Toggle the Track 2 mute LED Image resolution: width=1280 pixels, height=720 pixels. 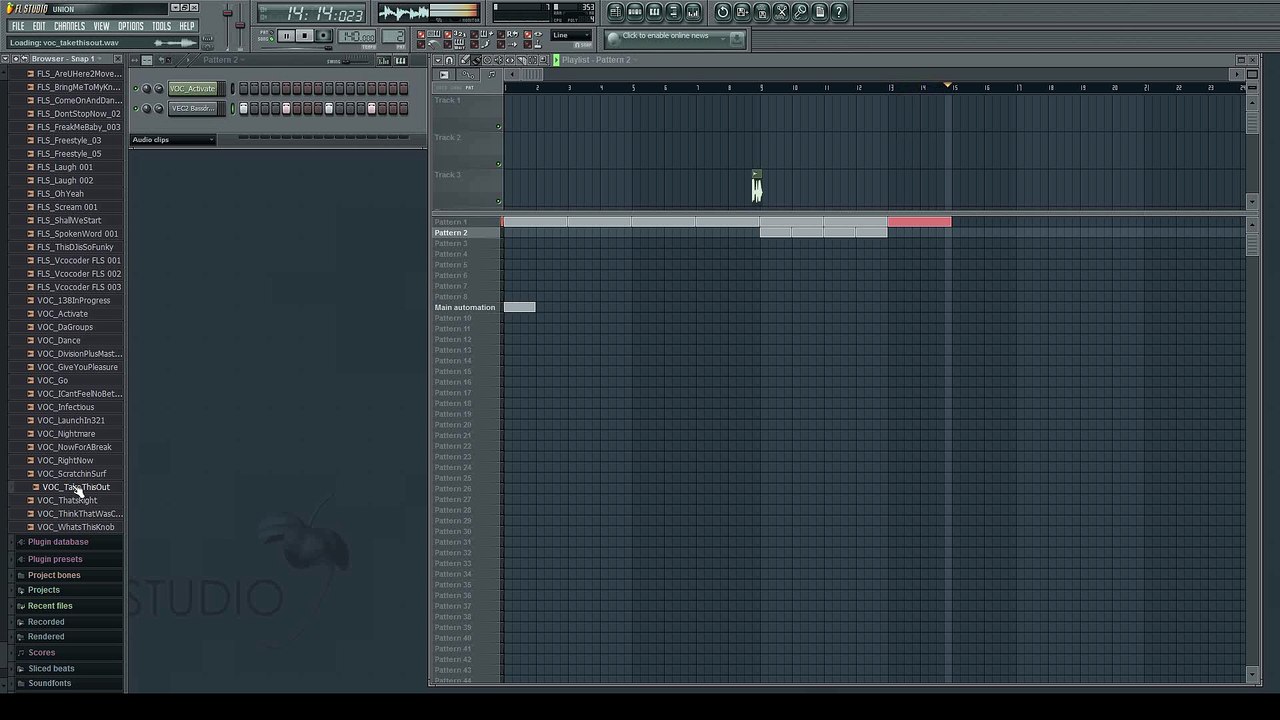pos(498,164)
